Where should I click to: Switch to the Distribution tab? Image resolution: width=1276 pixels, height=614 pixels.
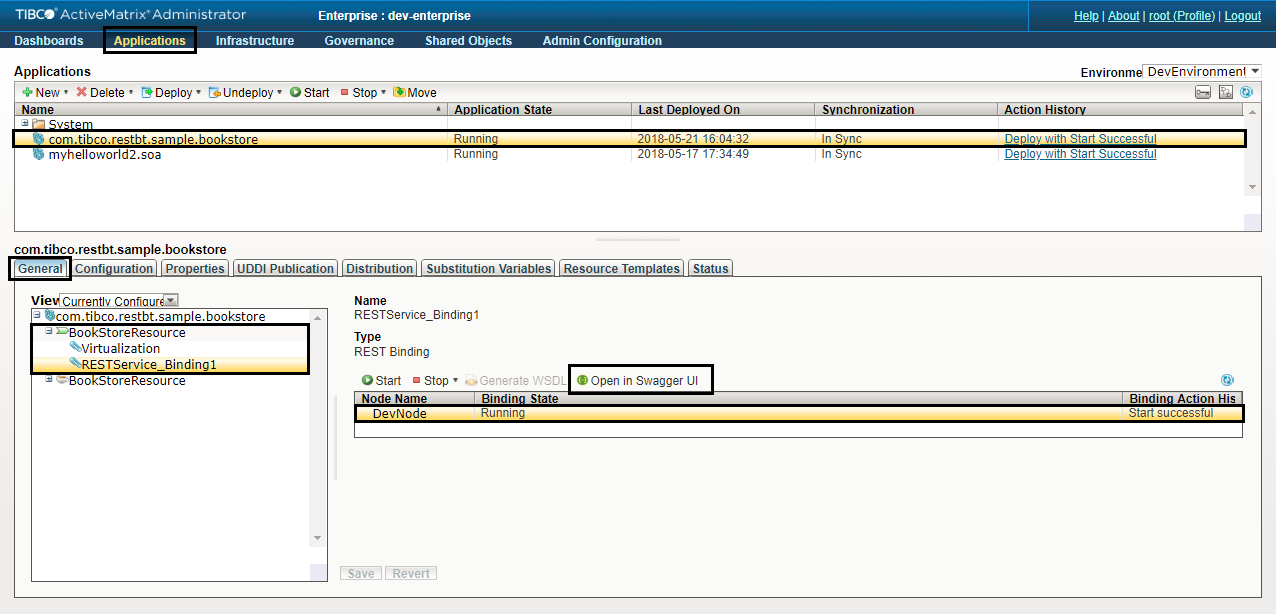[x=379, y=268]
